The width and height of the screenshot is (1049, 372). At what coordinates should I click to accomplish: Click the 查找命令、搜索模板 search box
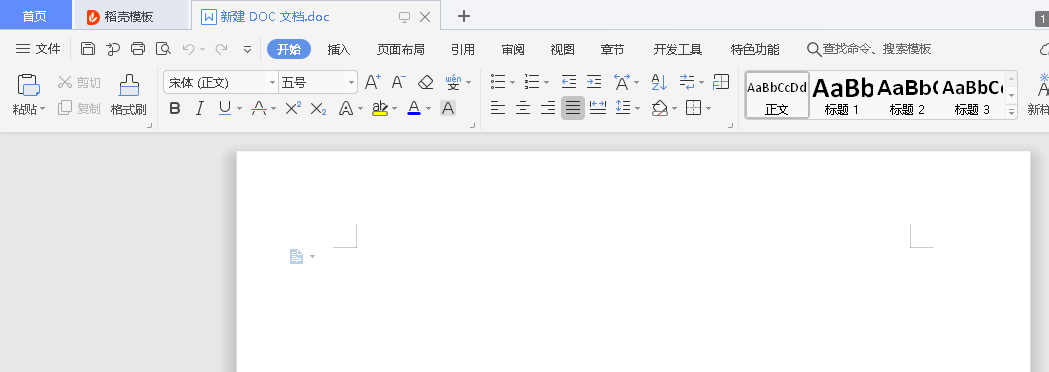coord(870,49)
